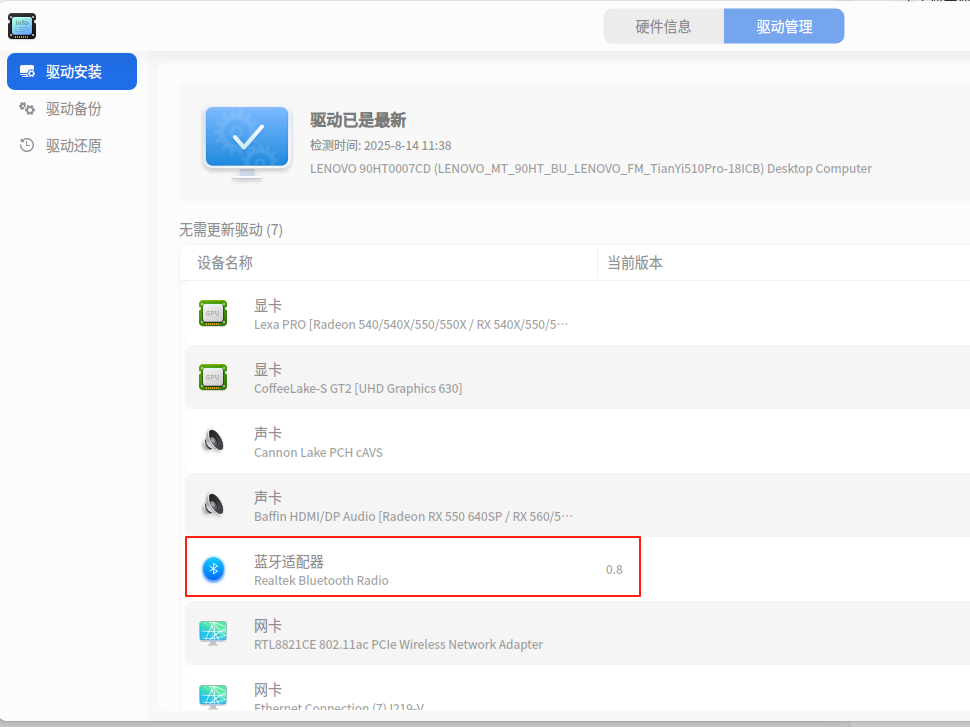
Task: Select the Cannon Lake PCH cAVS text
Action: 318,452
